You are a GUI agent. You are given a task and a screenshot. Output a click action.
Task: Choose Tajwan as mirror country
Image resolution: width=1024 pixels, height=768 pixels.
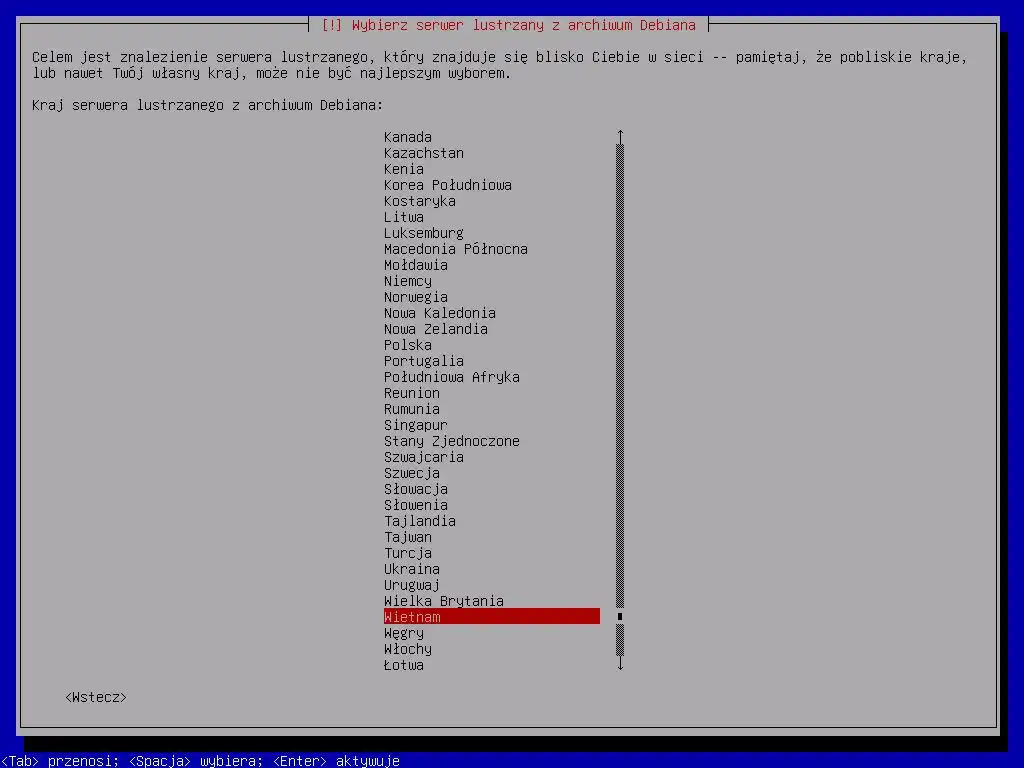(492, 537)
